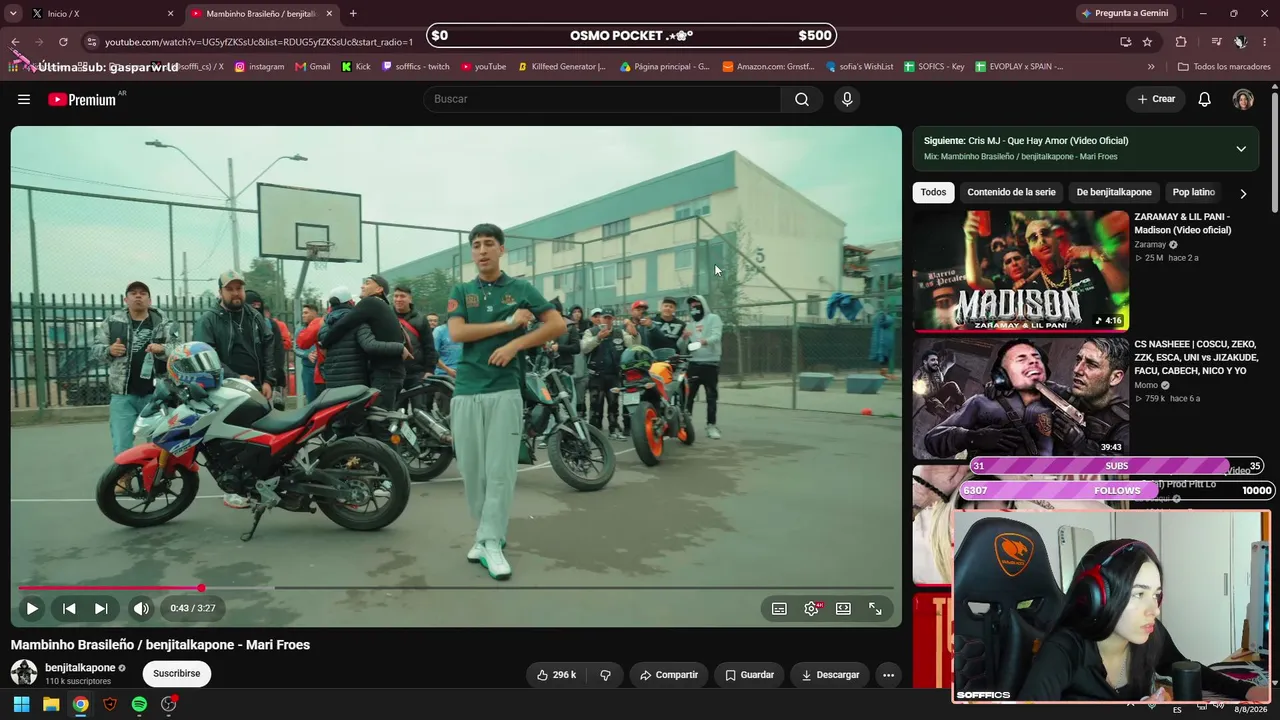This screenshot has height=720, width=1280.
Task: Mute the video volume
Action: coord(141,608)
